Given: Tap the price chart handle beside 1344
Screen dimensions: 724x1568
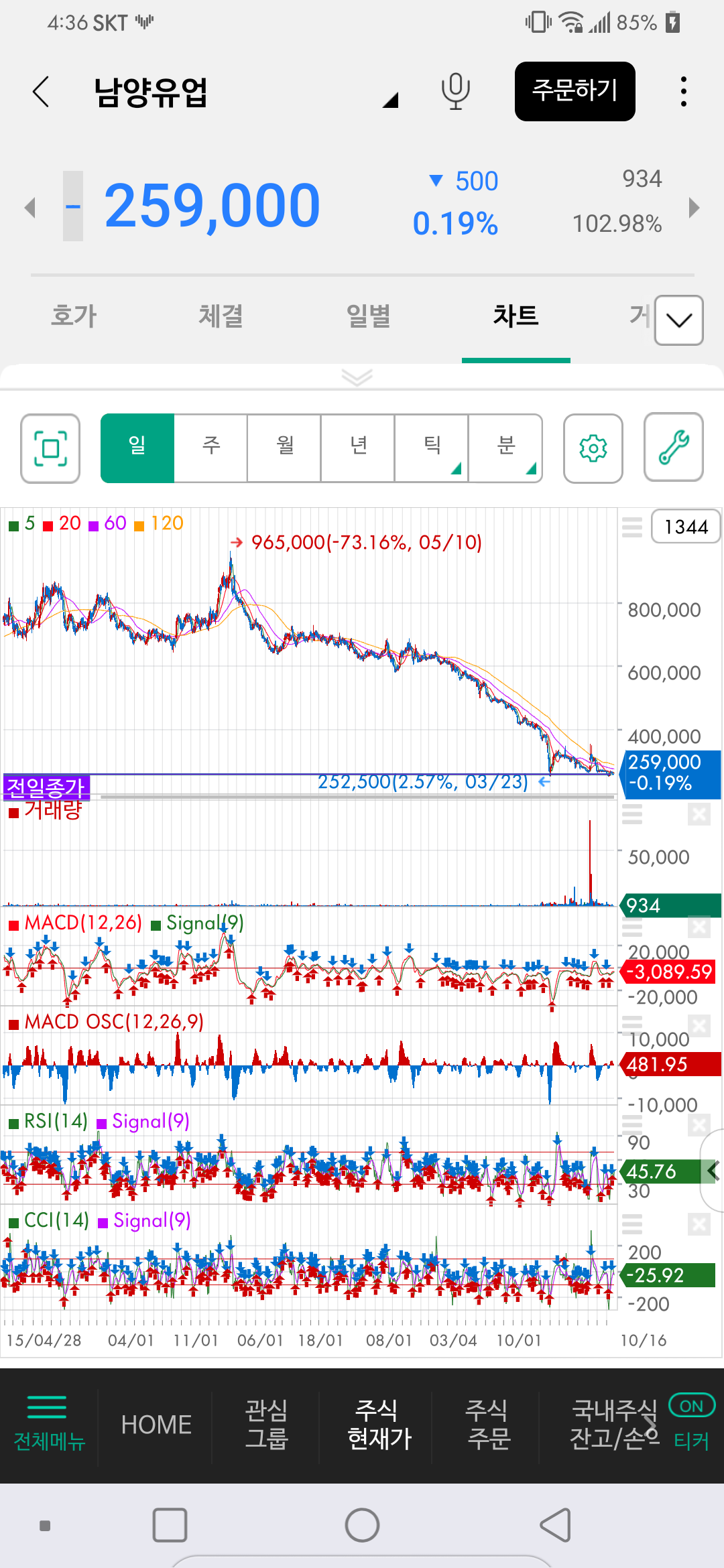Looking at the screenshot, I should coord(632,527).
